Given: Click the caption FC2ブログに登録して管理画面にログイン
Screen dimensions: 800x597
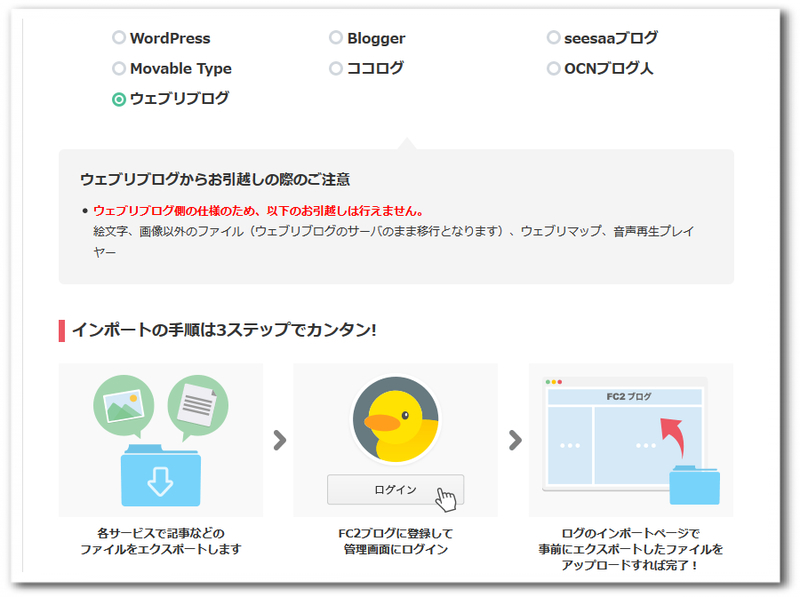Looking at the screenshot, I should coord(395,541).
